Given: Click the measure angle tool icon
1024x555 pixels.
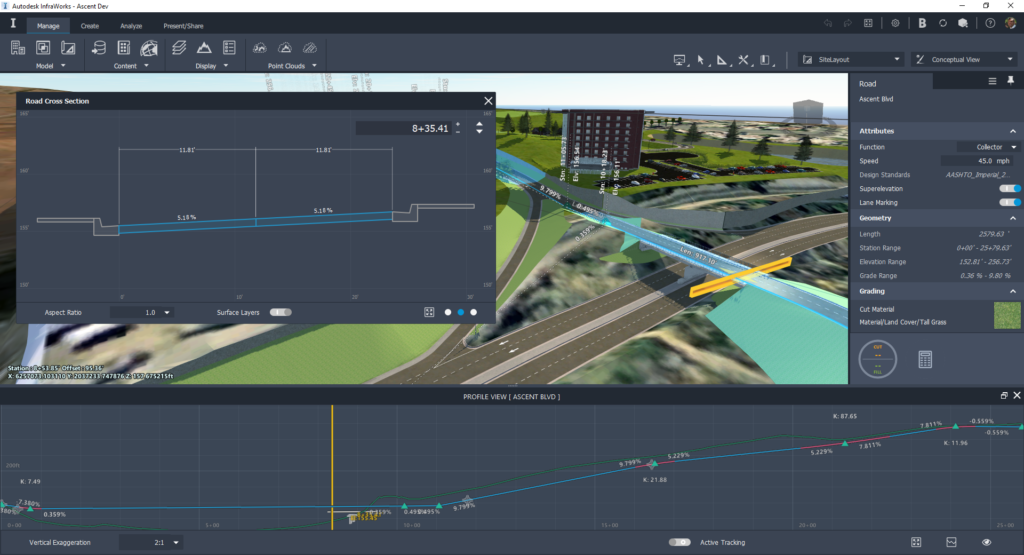Looking at the screenshot, I should pyautogui.click(x=722, y=60).
